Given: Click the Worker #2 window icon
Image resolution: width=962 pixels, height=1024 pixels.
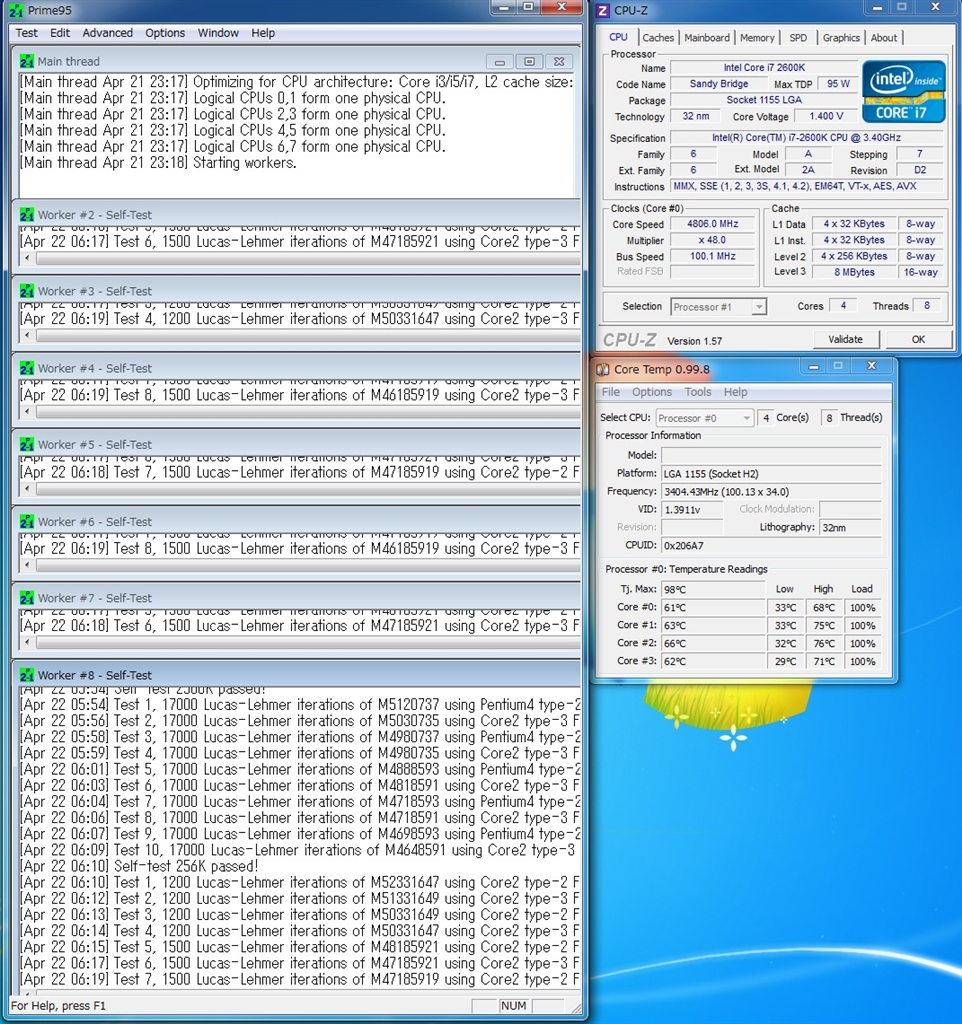Looking at the screenshot, I should tap(26, 215).
